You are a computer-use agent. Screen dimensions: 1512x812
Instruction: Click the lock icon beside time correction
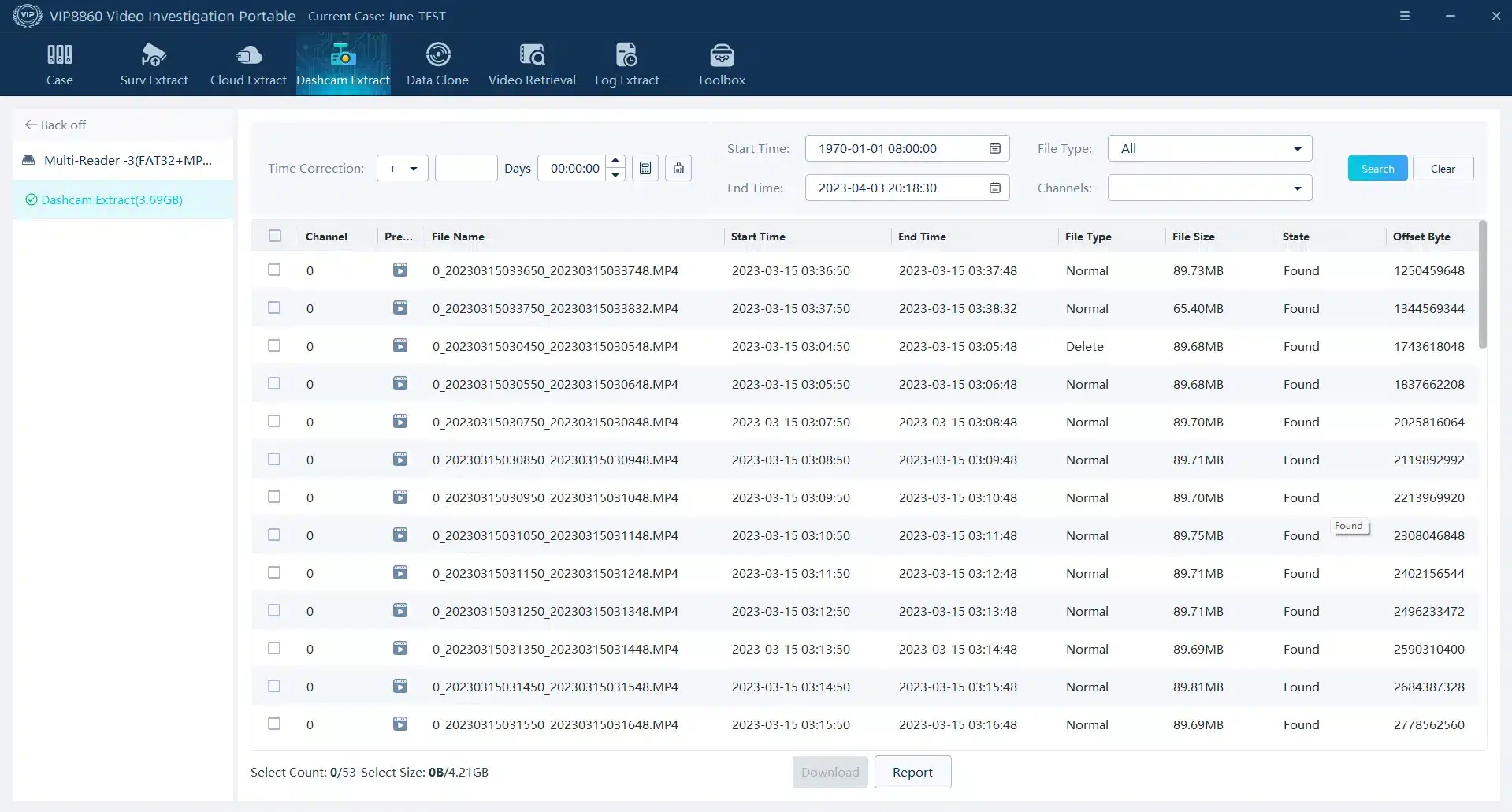[678, 168]
